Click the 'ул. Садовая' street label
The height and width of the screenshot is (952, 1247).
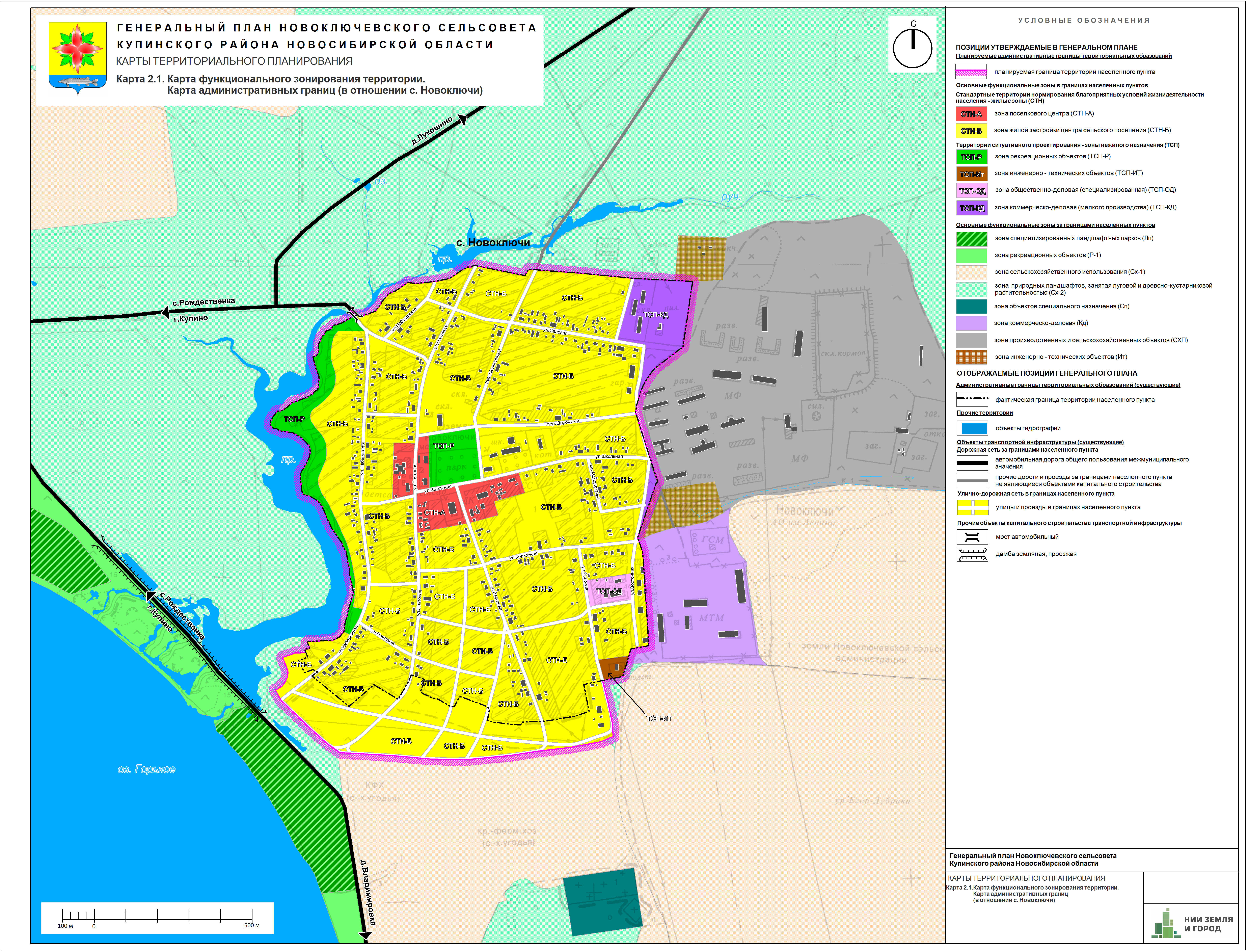(555, 332)
